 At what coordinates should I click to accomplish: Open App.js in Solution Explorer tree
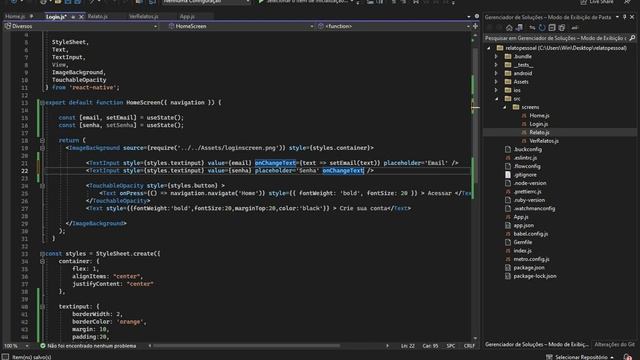[x=521, y=217]
